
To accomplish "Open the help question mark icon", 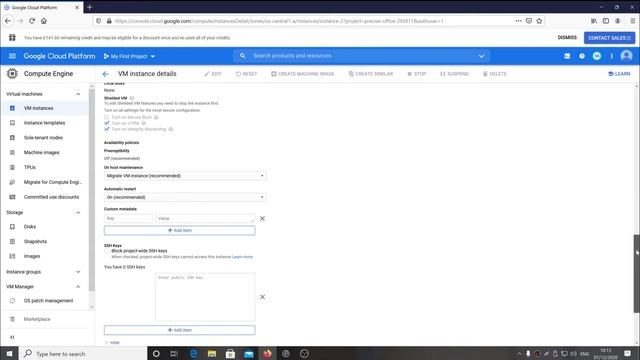I will tap(582, 56).
